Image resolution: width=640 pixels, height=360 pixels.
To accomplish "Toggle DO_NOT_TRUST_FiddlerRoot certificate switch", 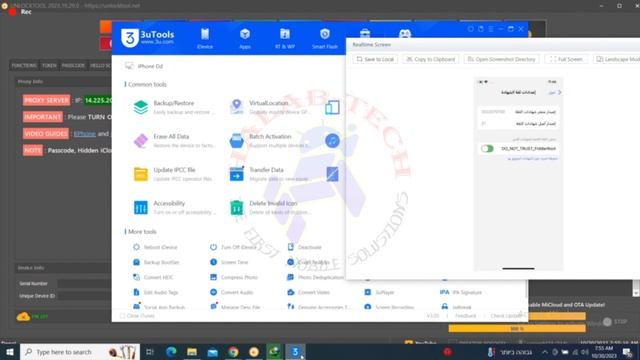I will 487,149.
